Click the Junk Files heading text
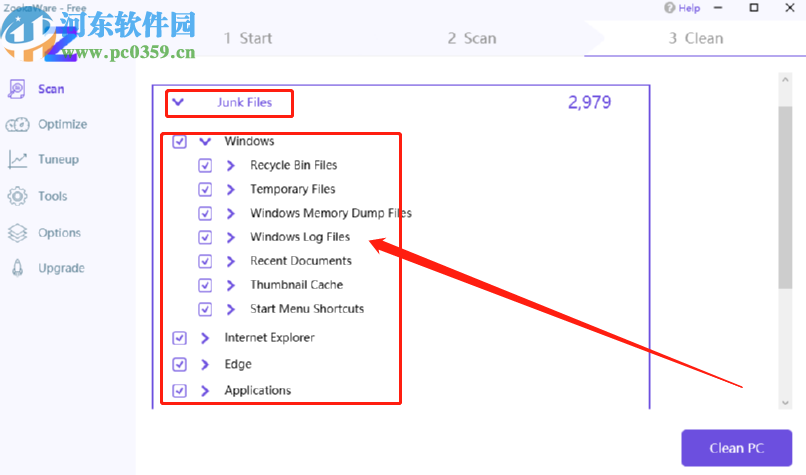 click(x=245, y=102)
